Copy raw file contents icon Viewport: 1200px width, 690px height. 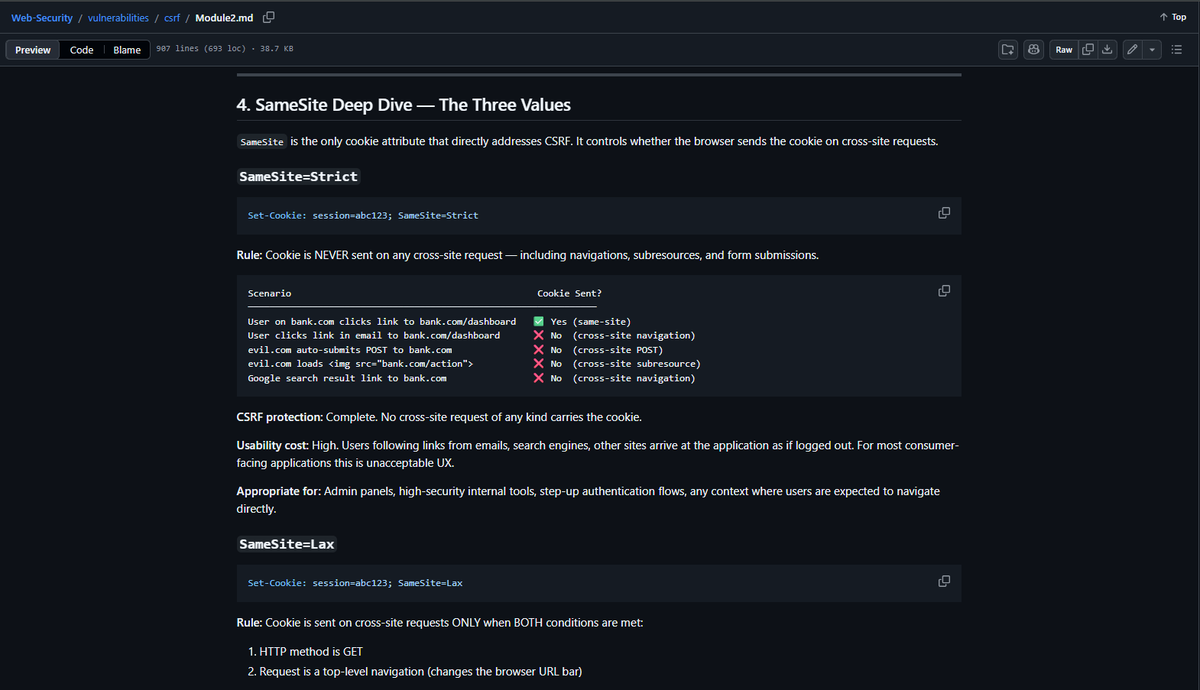pyautogui.click(x=1089, y=50)
